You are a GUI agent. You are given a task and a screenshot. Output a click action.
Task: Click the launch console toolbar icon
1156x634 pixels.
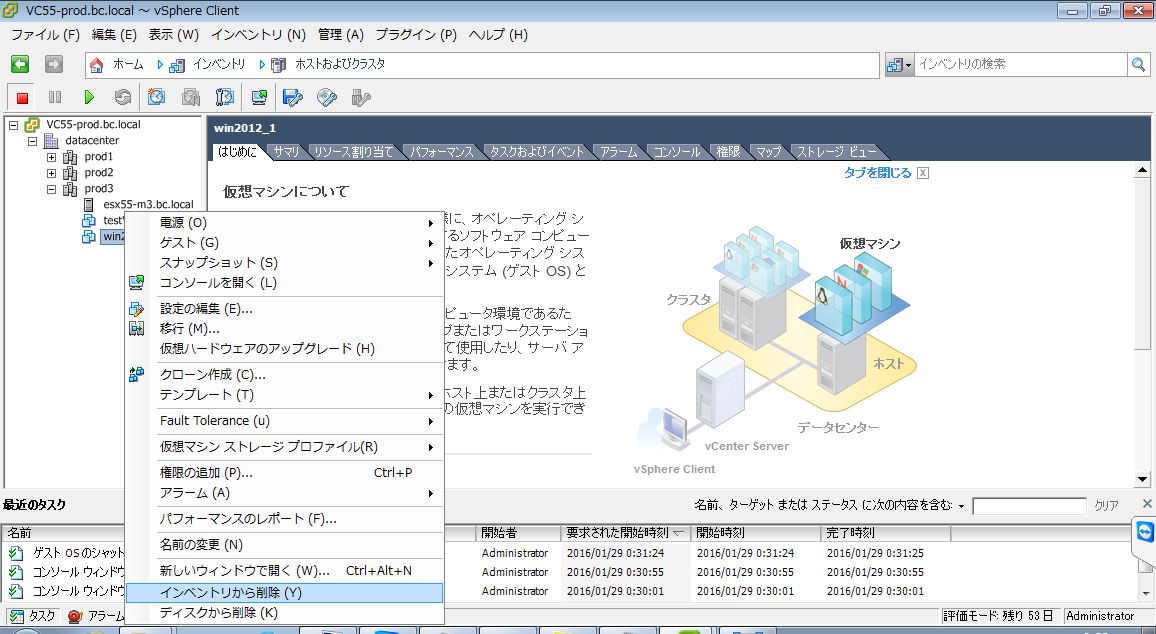click(x=260, y=97)
